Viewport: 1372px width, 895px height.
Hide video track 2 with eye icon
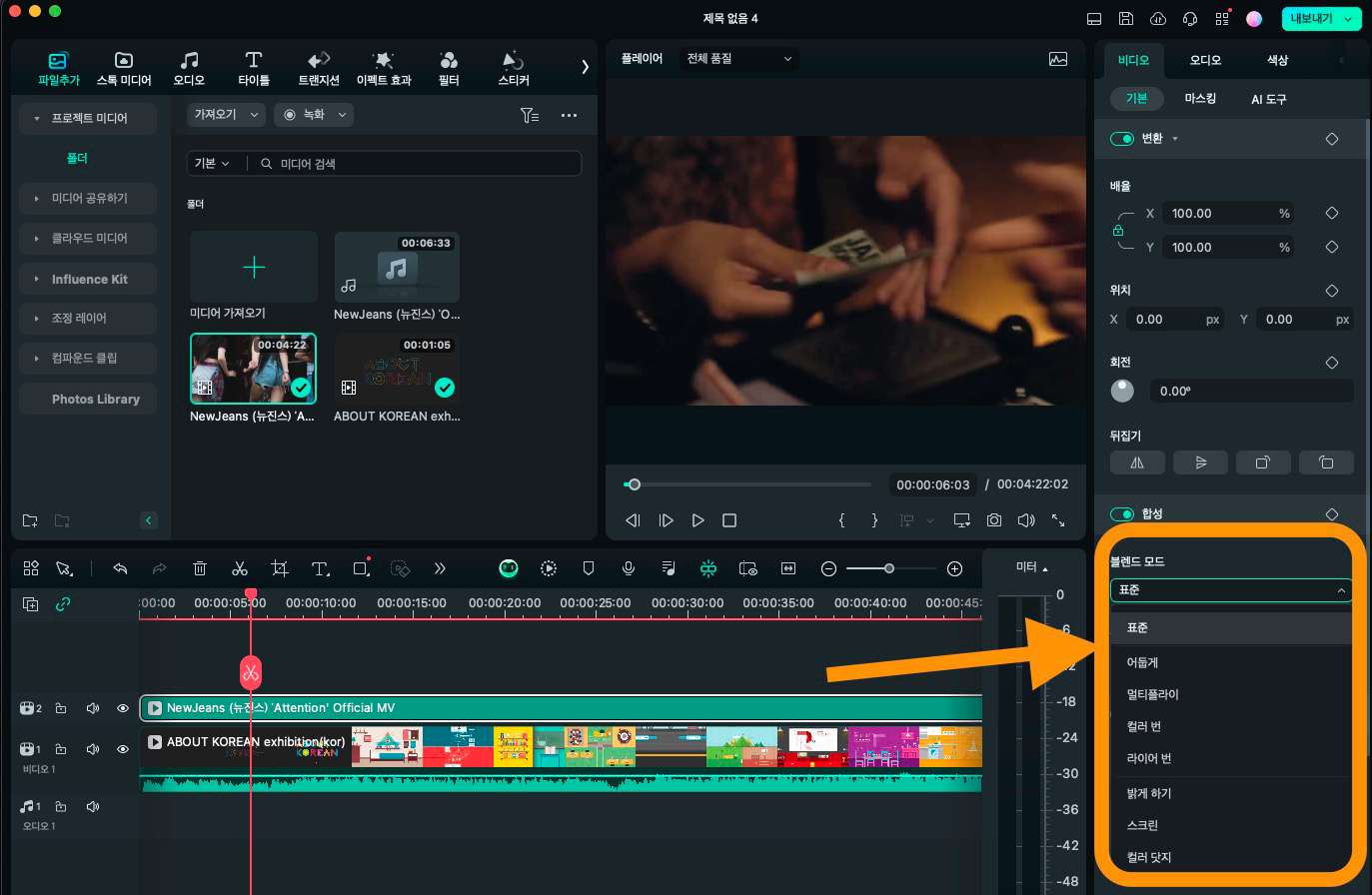(123, 708)
